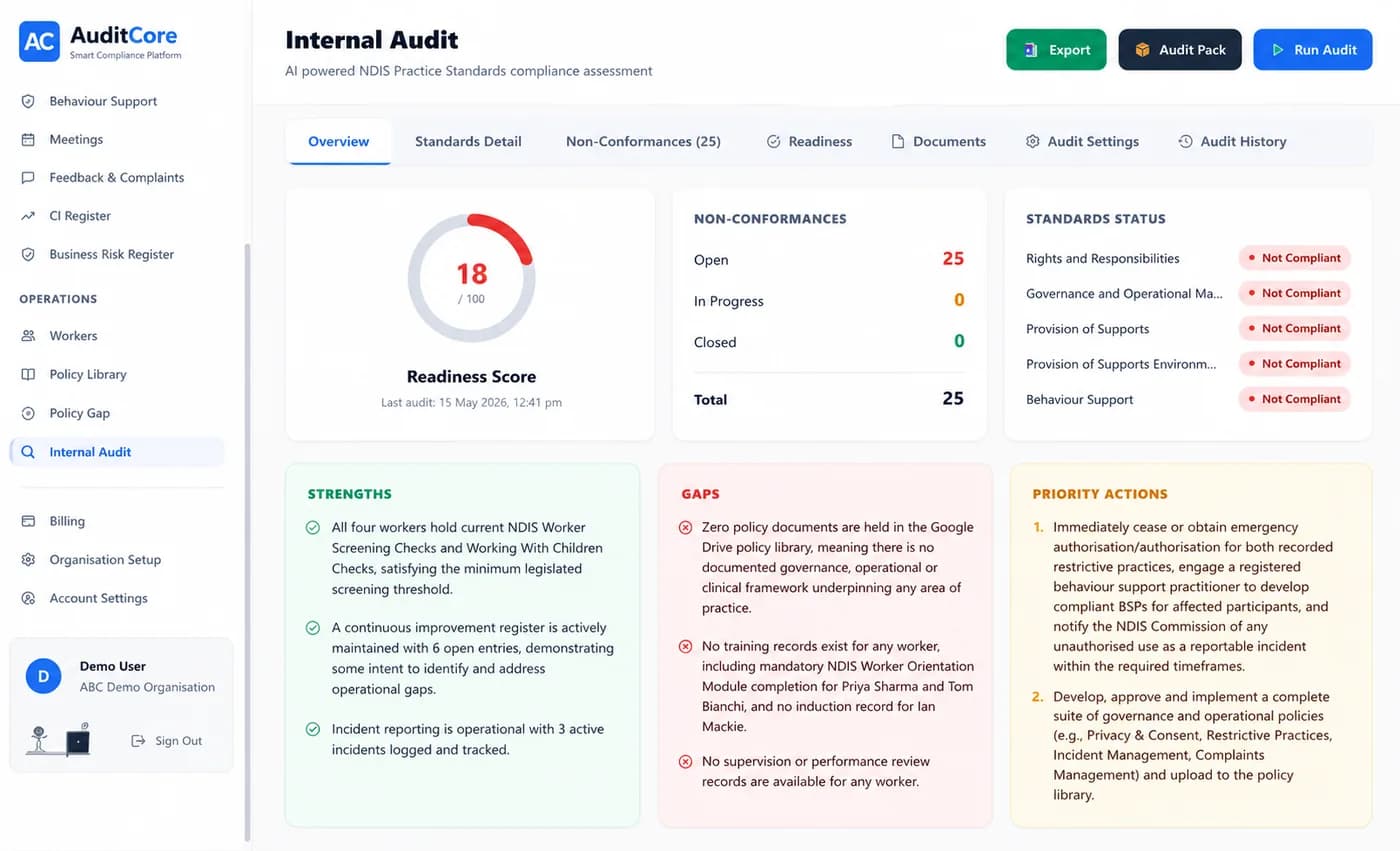
Task: Open the Documents tab
Action: (938, 142)
